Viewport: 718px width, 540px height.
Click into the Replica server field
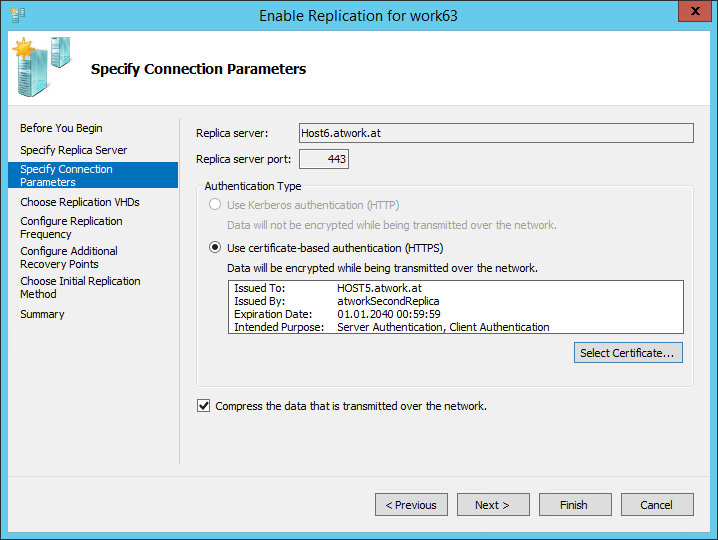496,133
